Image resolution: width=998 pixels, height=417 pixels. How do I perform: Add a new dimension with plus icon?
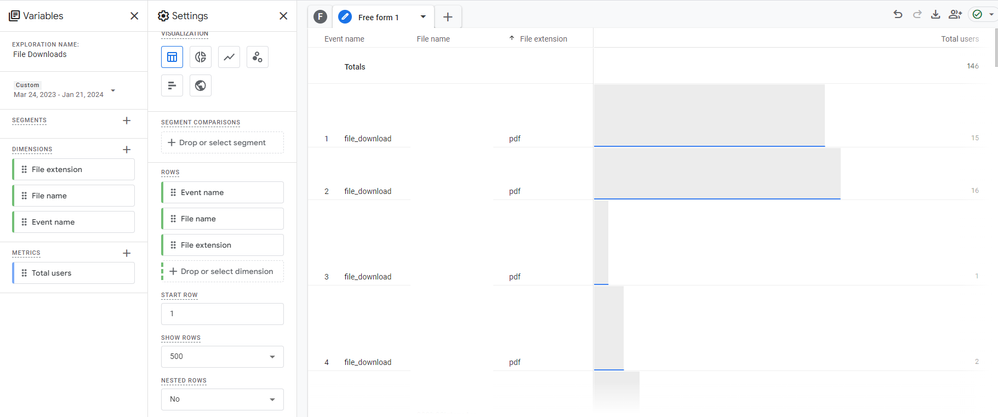[126, 149]
